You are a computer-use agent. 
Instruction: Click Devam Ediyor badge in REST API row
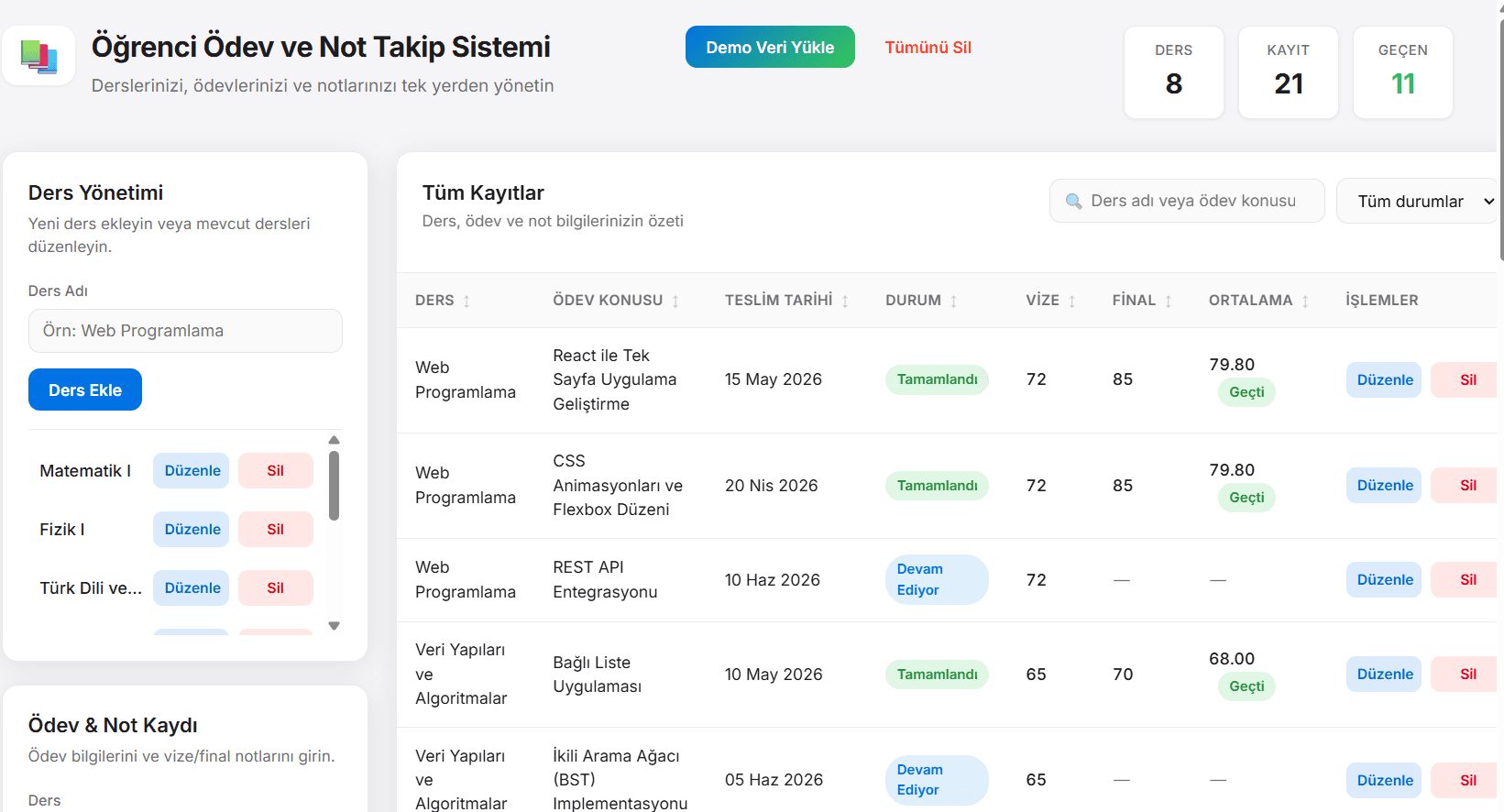tap(937, 579)
